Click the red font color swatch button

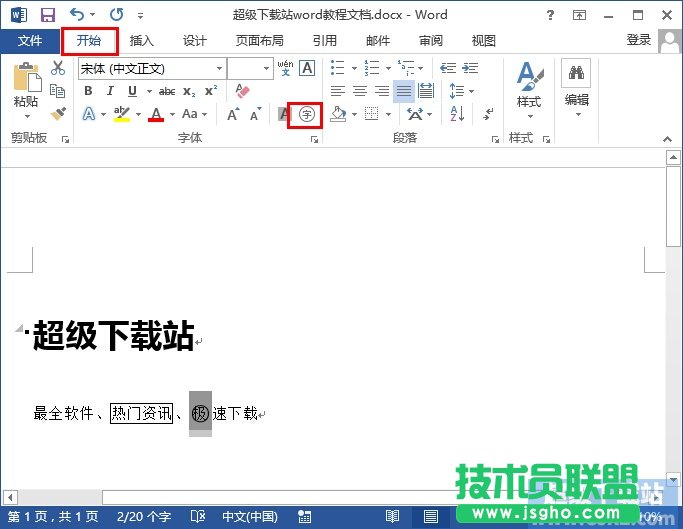(x=155, y=114)
